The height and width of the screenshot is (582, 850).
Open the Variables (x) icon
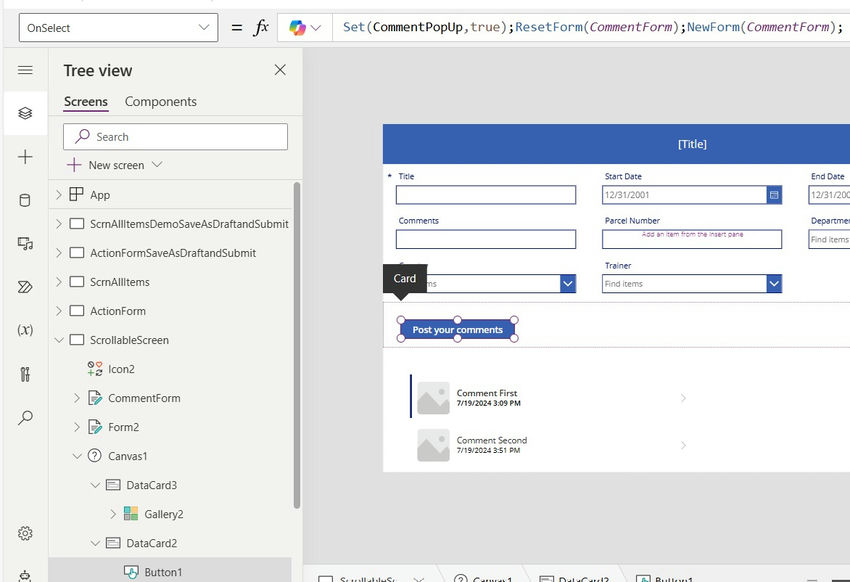[25, 329]
